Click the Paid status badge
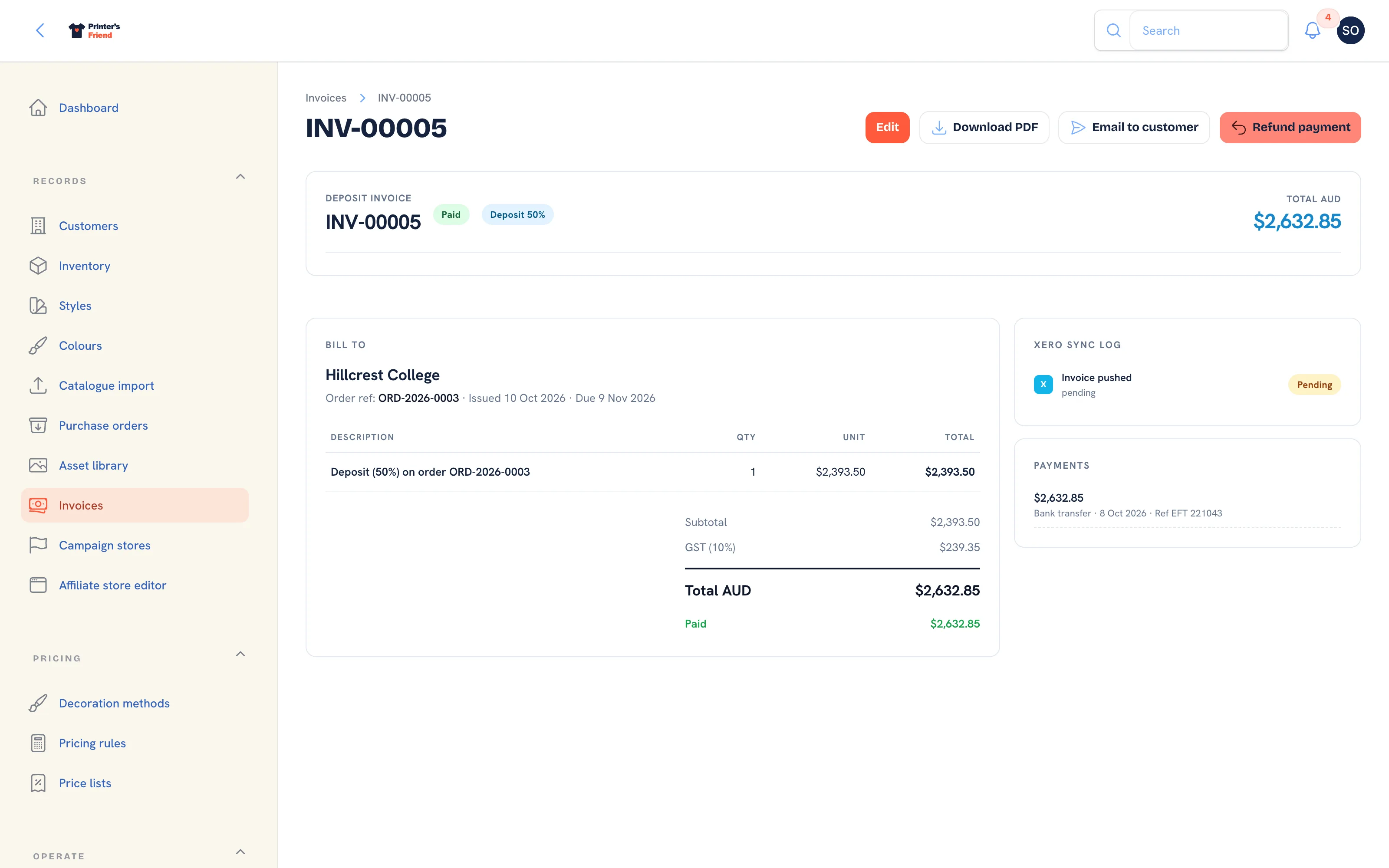Screen dimensions: 1389x868 tap(451, 215)
